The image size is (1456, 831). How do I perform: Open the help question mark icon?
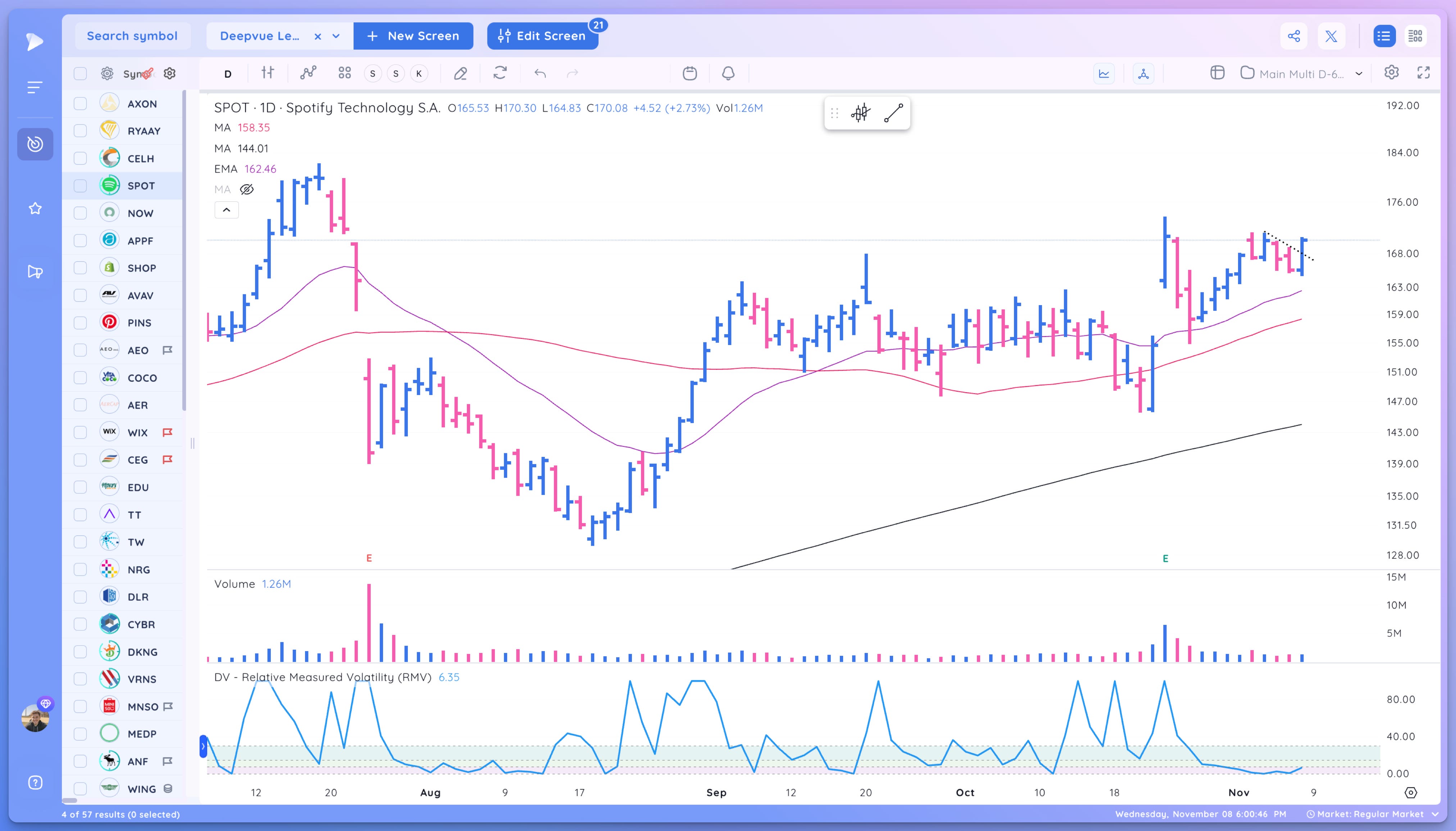pyautogui.click(x=35, y=782)
